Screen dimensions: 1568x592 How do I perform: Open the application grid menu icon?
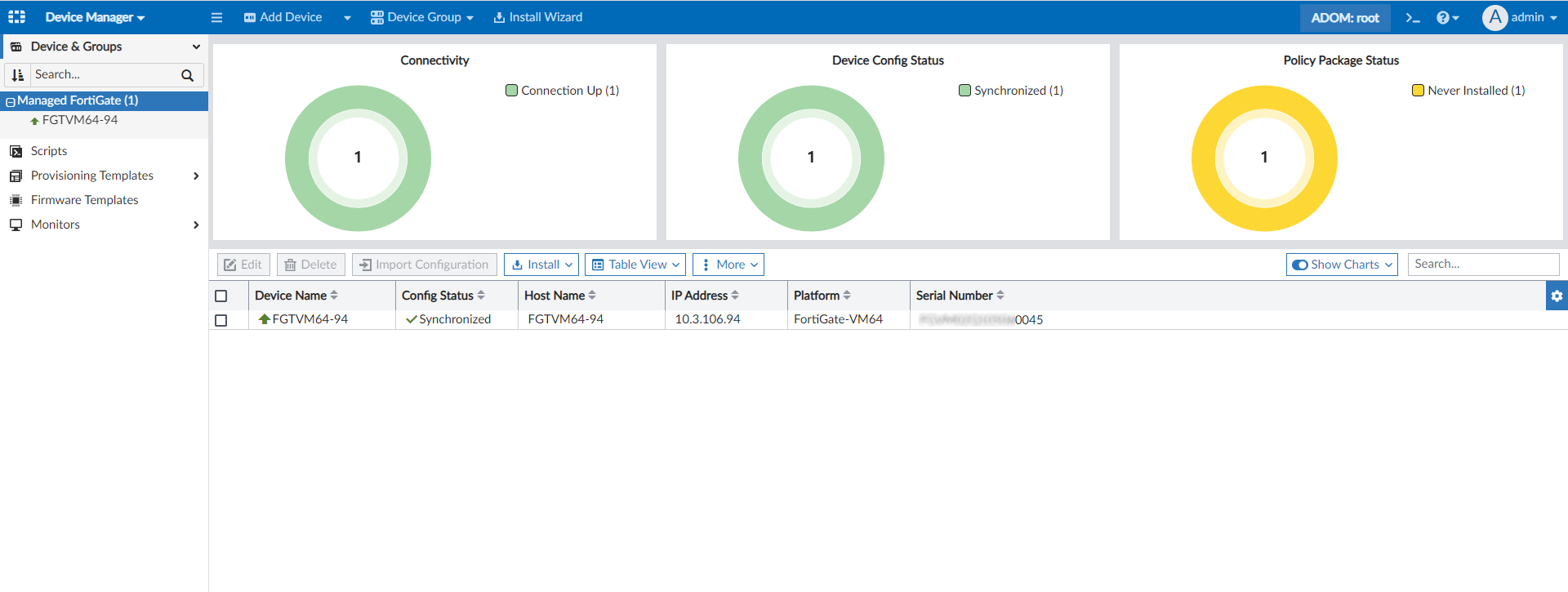point(16,17)
